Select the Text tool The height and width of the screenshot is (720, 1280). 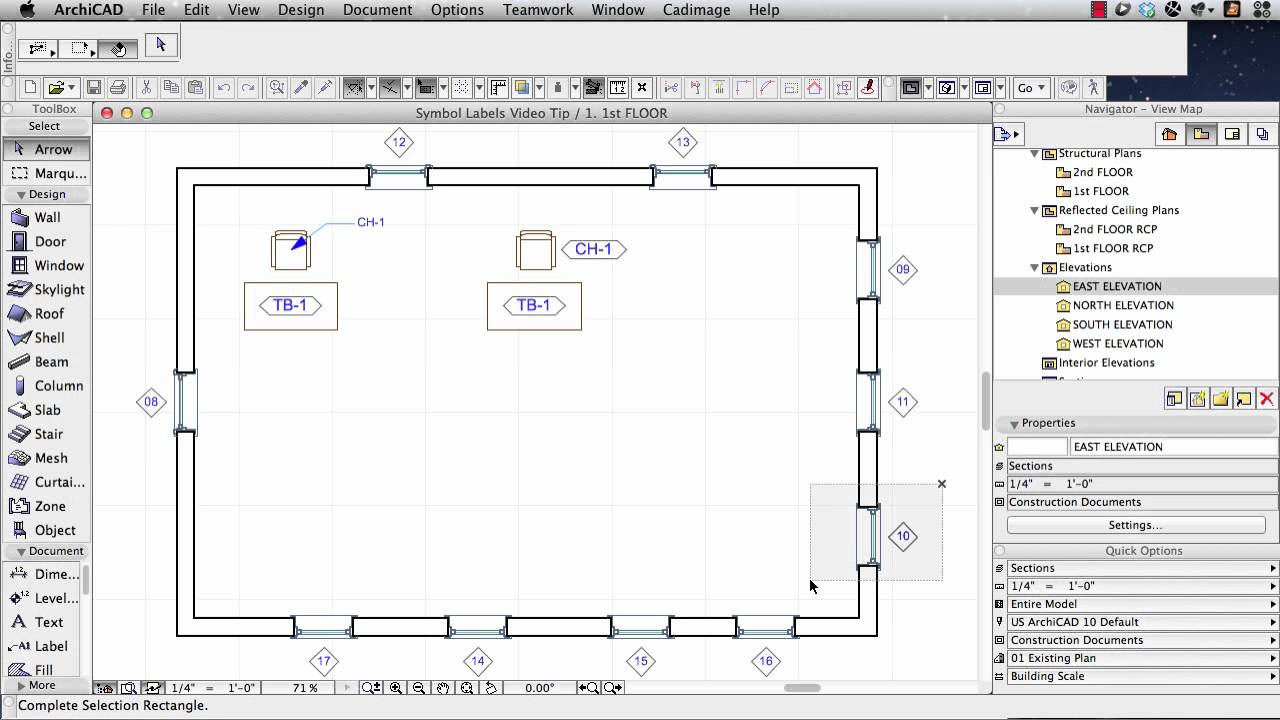coord(44,622)
